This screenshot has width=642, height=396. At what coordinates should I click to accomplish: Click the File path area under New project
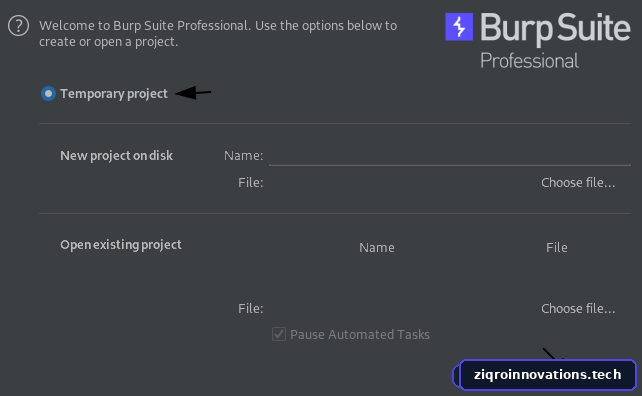point(401,183)
